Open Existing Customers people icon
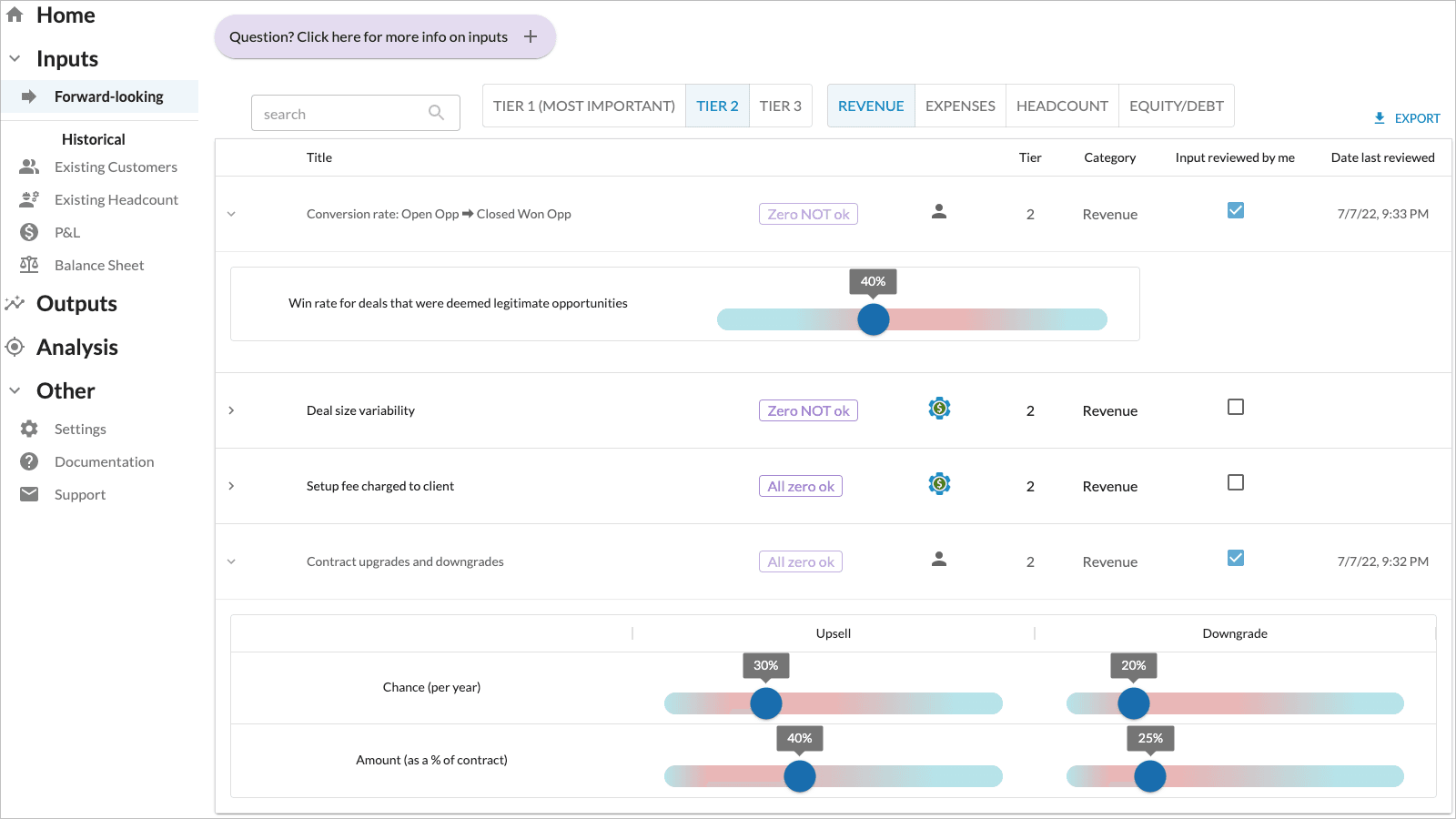 tap(29, 167)
